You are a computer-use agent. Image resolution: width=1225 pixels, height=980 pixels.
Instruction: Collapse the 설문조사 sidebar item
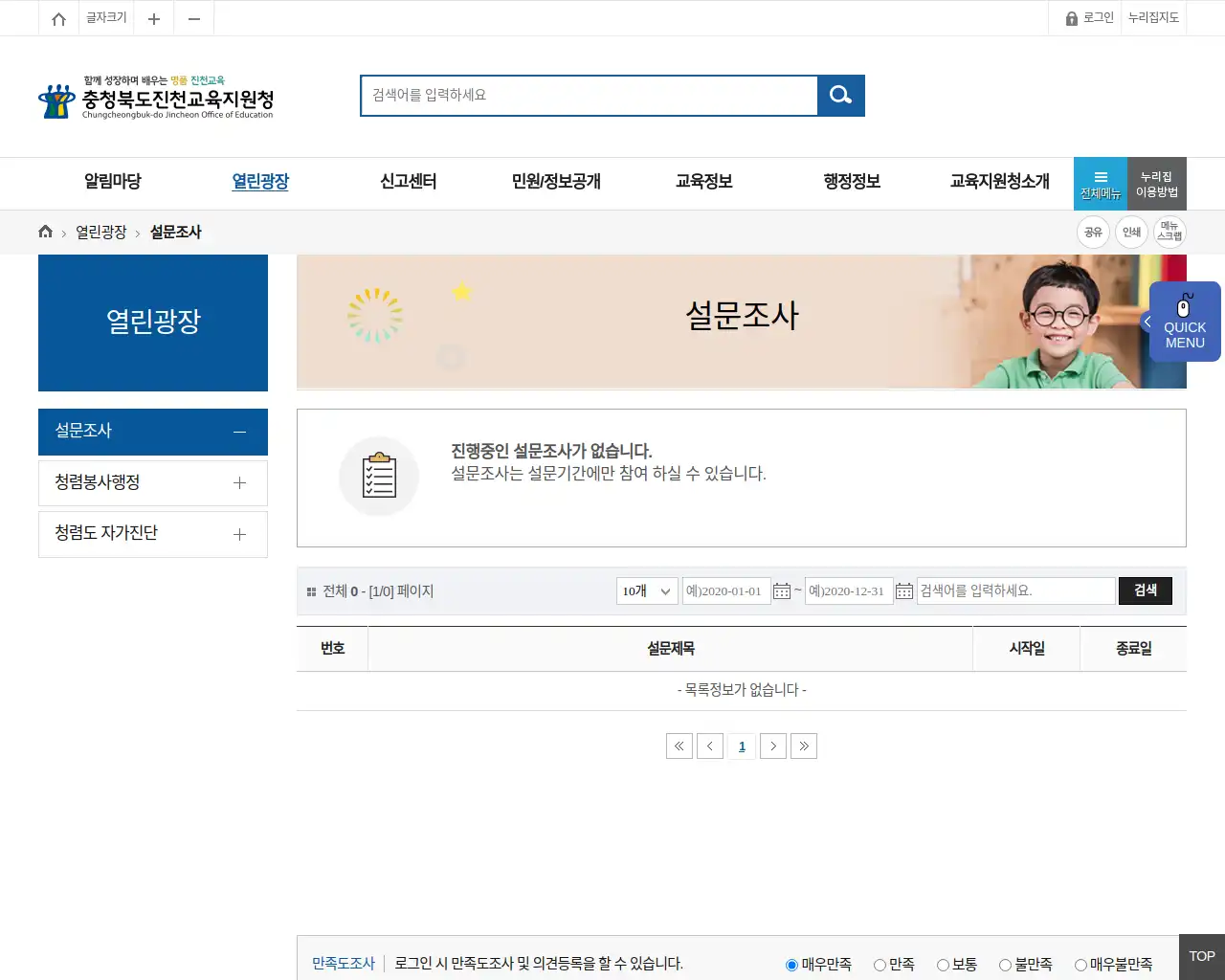pos(153,432)
